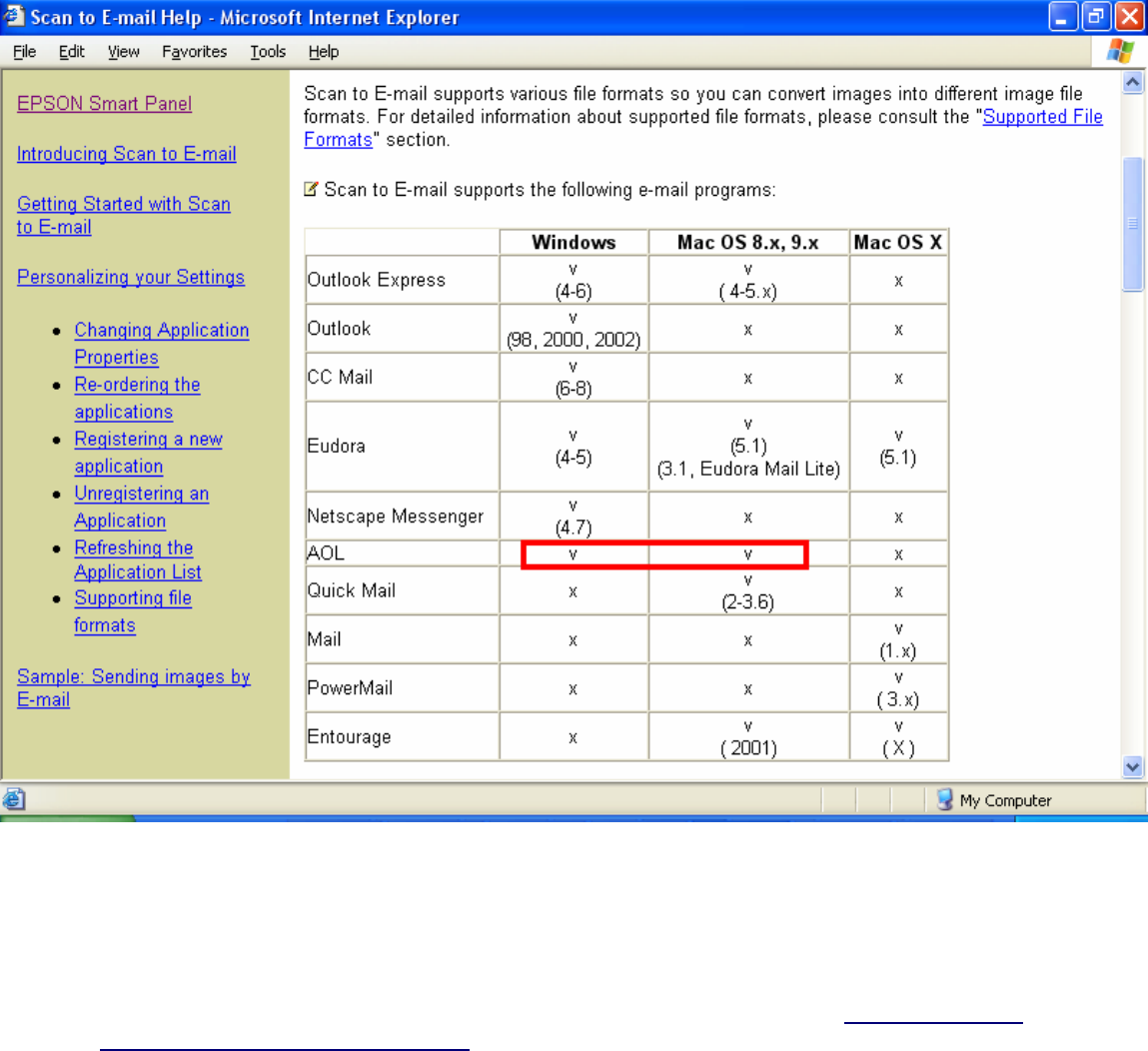This screenshot has width=1148, height=1051.
Task: Open Getting Started with Scan to E-mail
Action: pyautogui.click(x=123, y=215)
